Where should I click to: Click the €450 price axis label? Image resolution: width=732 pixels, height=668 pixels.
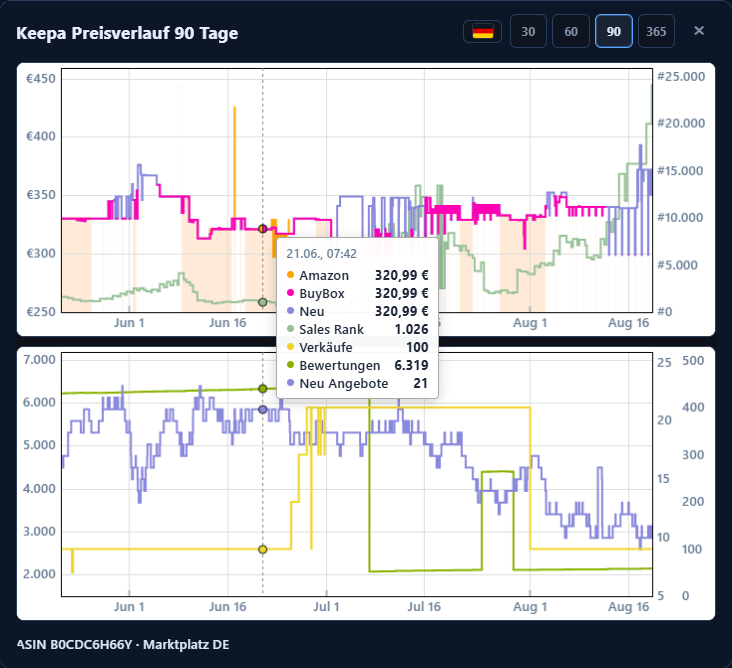[x=41, y=78]
